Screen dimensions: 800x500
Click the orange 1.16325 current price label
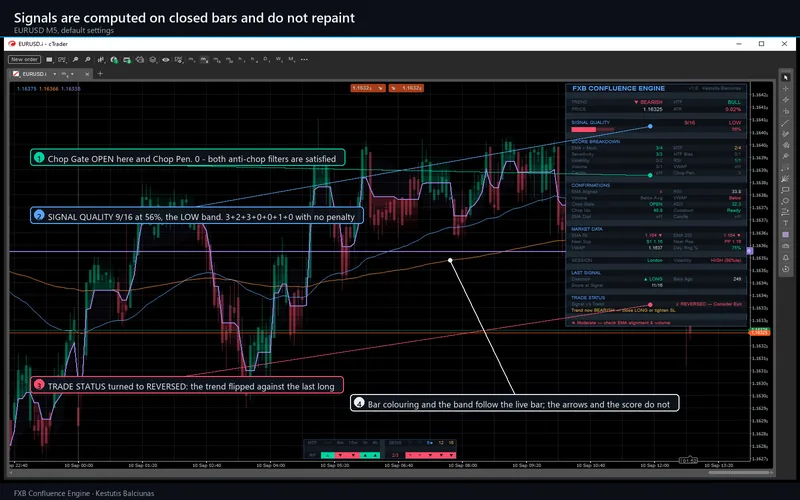tap(759, 333)
